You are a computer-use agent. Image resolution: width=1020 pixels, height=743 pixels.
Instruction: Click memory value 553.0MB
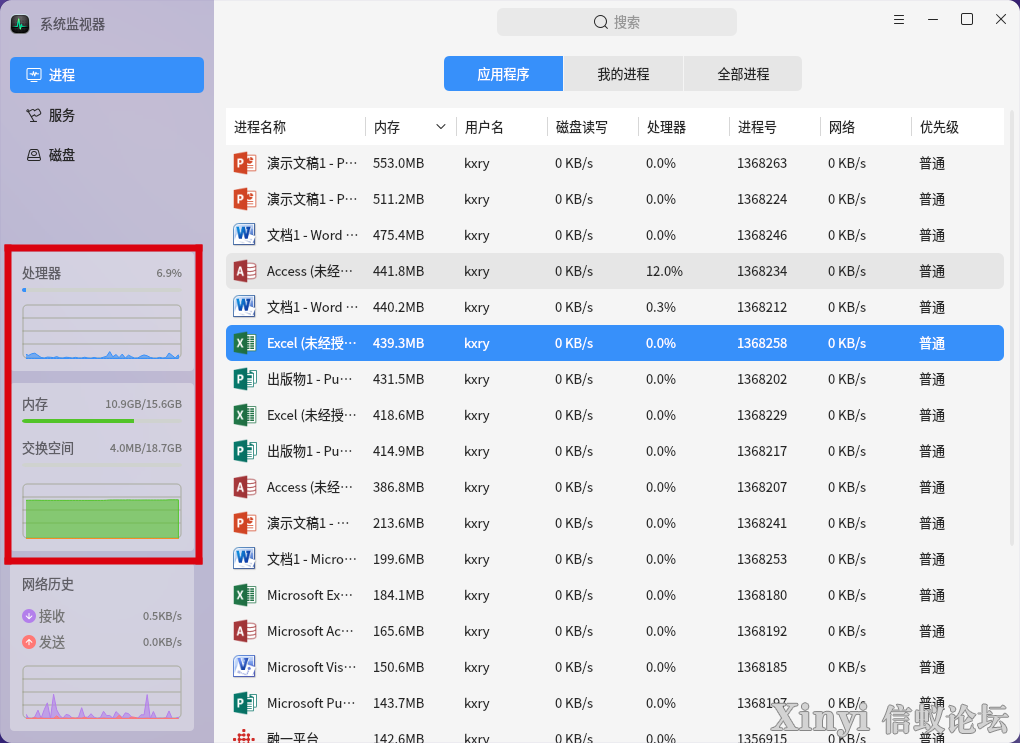[x=398, y=163]
